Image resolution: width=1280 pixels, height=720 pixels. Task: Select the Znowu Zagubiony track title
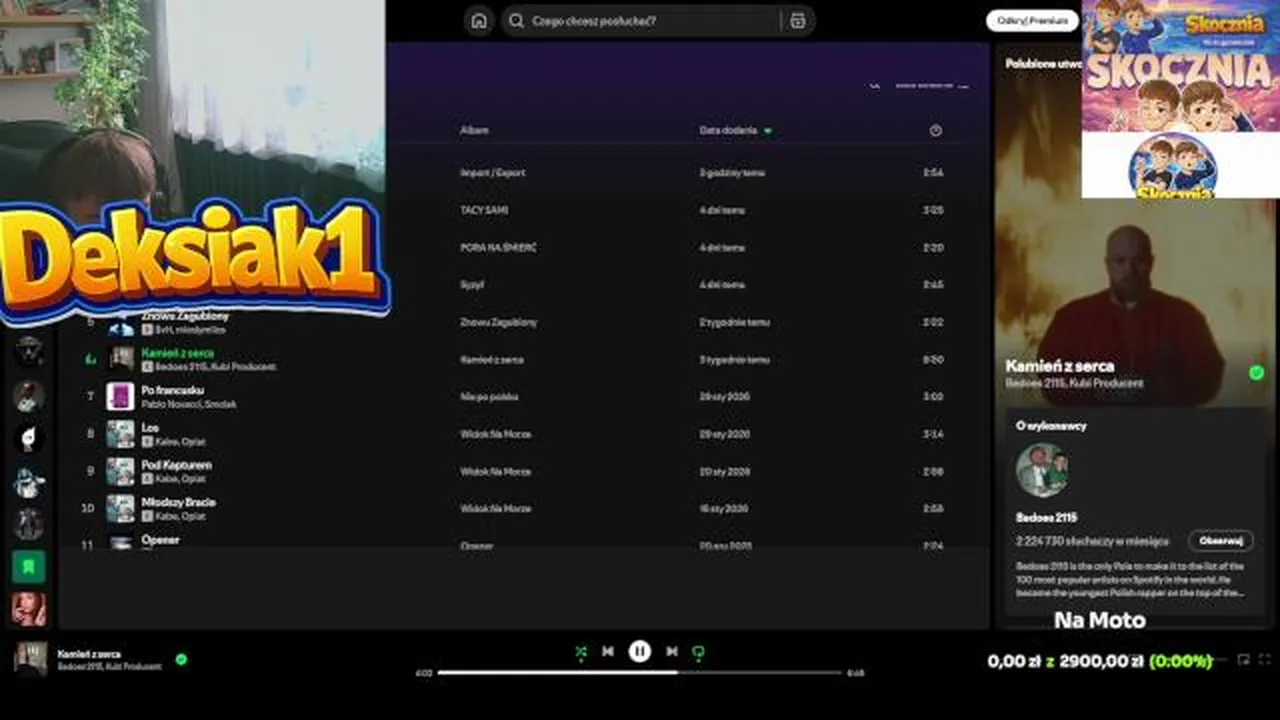pos(185,316)
